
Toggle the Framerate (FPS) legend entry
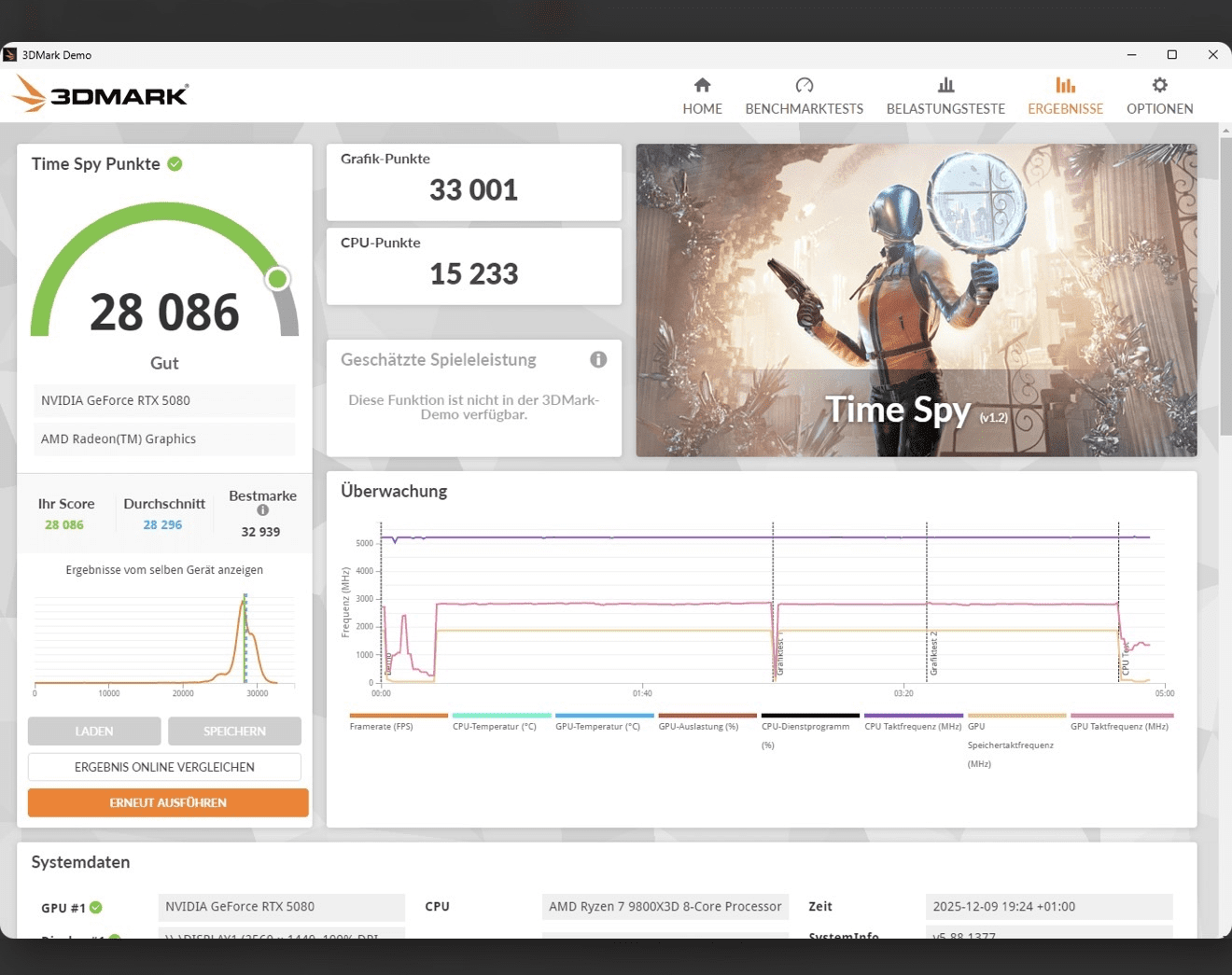399,722
